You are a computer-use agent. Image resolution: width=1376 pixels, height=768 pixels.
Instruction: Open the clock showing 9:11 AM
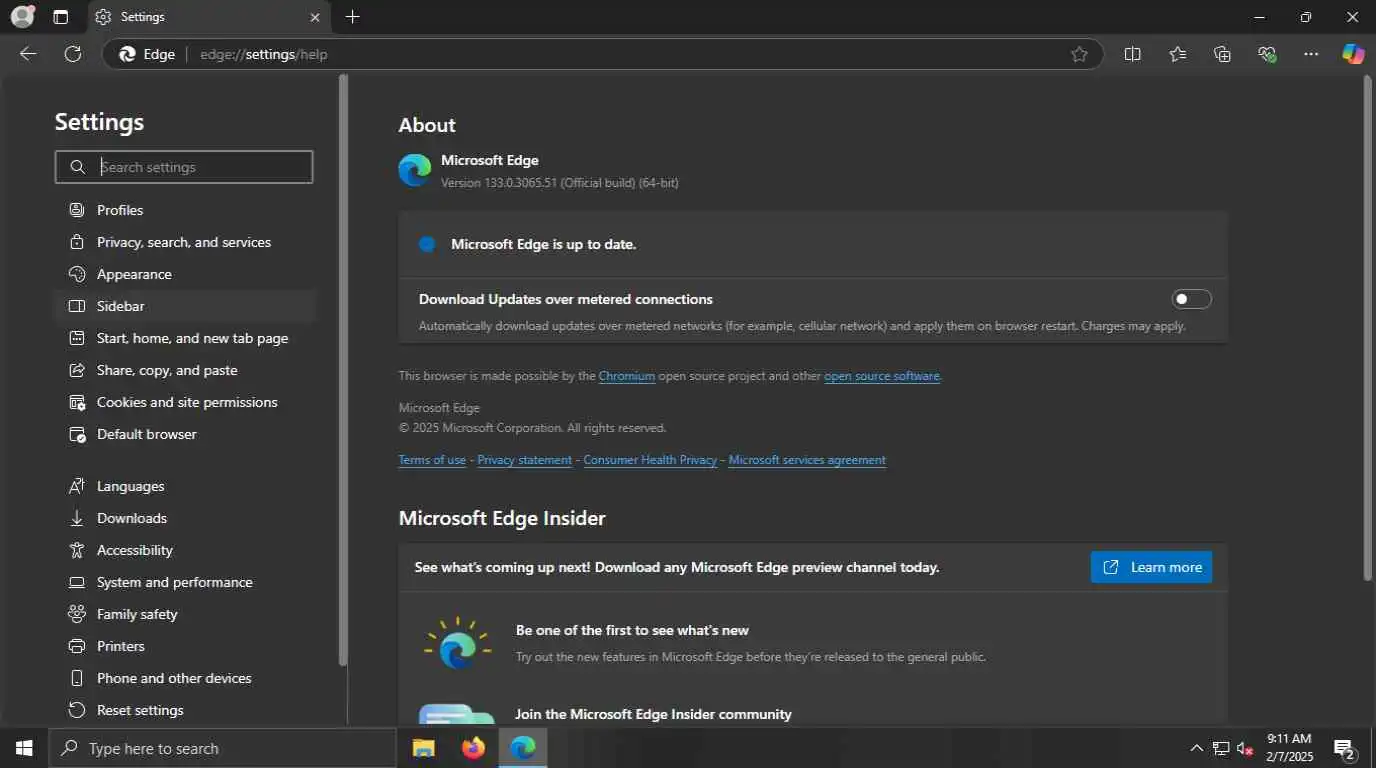tap(1288, 748)
